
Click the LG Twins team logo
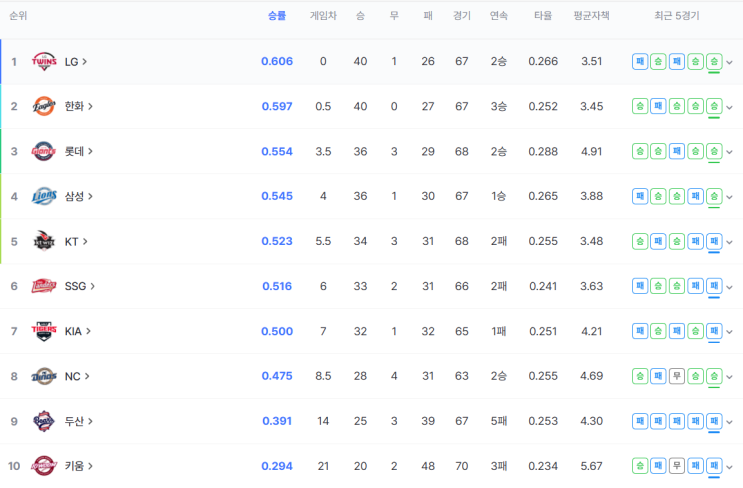point(44,62)
